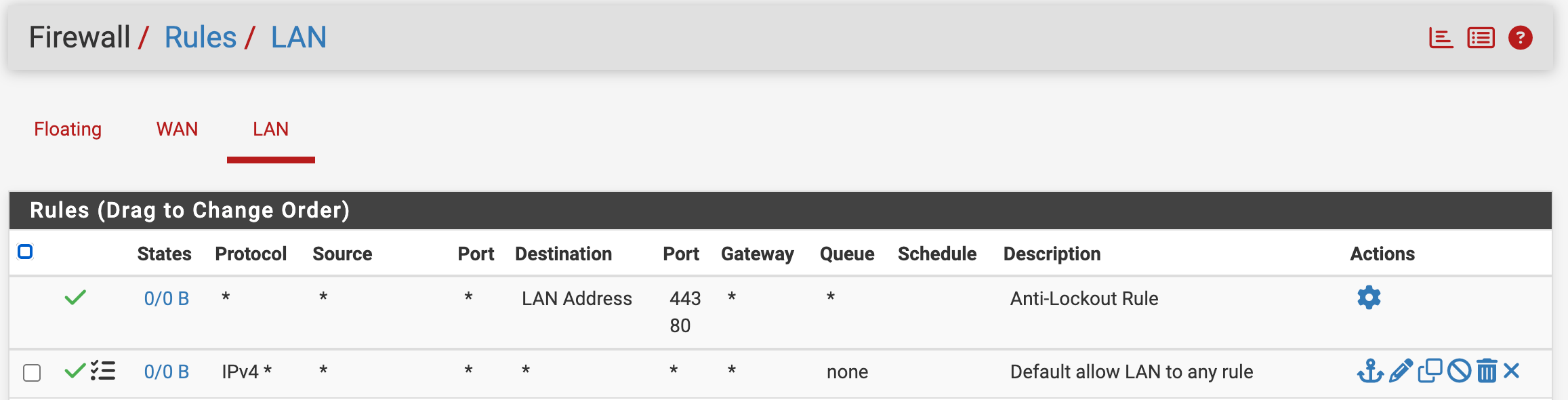Image resolution: width=1568 pixels, height=400 pixels.
Task: Check the Default allow LAN rule checkbox
Action: (x=32, y=372)
